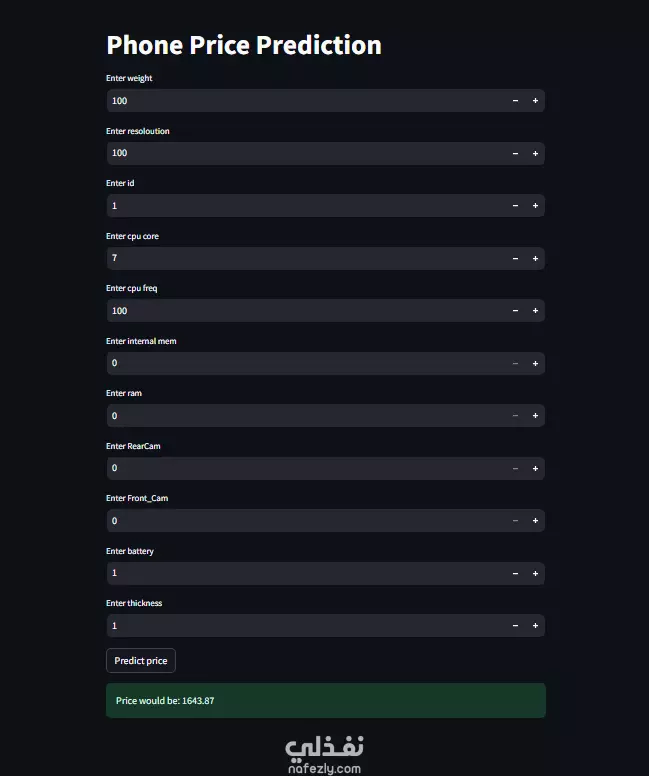Image resolution: width=649 pixels, height=776 pixels.
Task: Increase thickness with the plus icon
Action: (535, 626)
